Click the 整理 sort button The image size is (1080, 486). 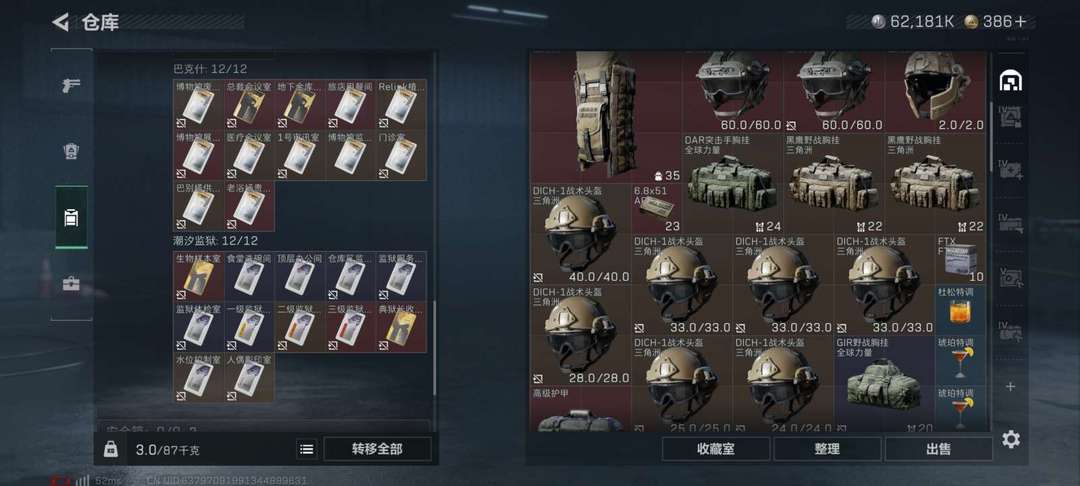[x=827, y=450]
